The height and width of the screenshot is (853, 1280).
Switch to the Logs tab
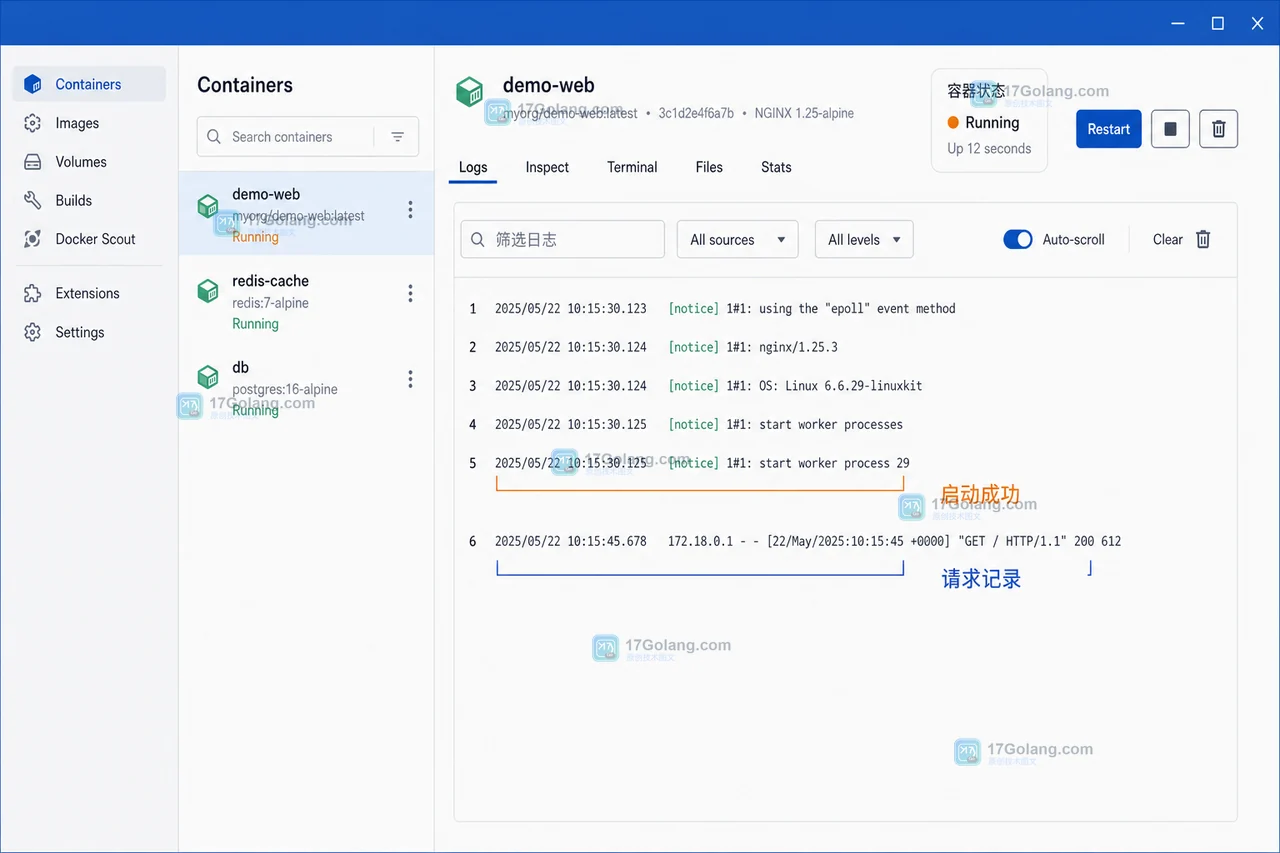tap(473, 168)
